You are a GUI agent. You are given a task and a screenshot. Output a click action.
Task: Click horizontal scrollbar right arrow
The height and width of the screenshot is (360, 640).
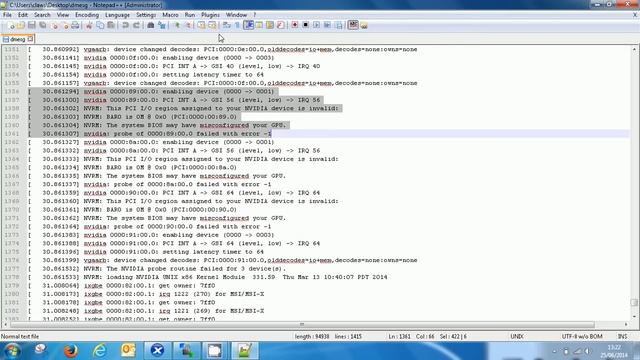(x=626, y=324)
